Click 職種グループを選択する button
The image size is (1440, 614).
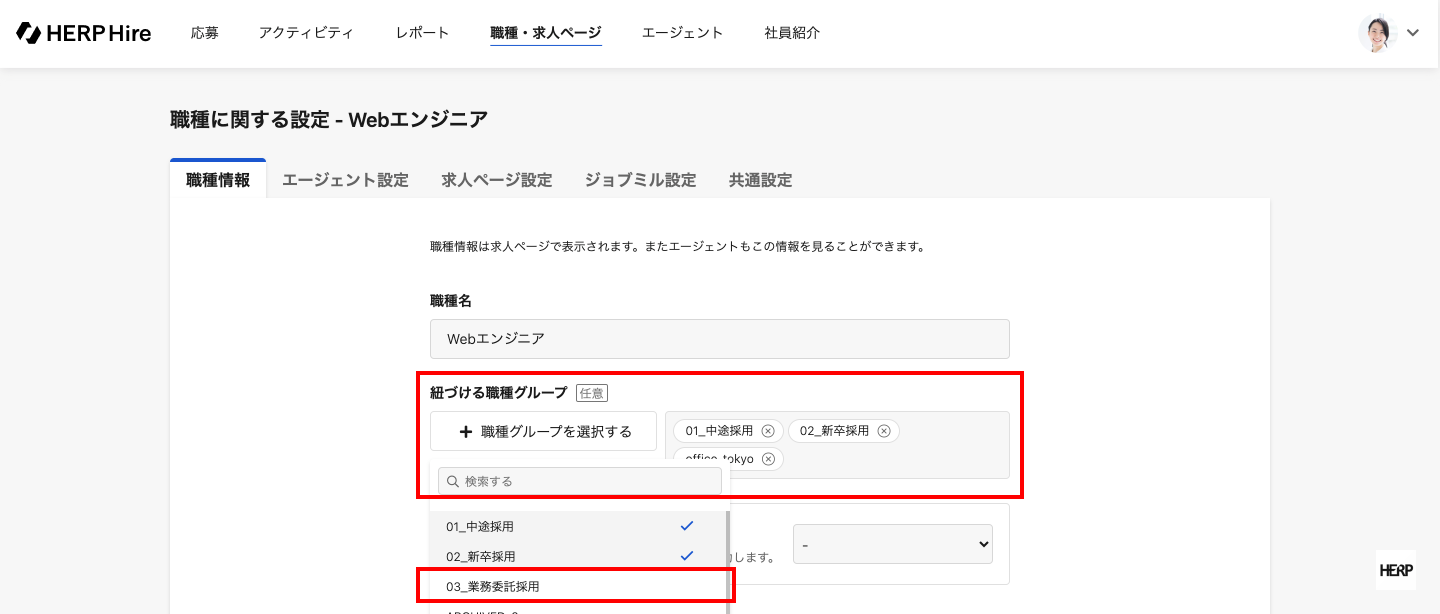coord(544,432)
